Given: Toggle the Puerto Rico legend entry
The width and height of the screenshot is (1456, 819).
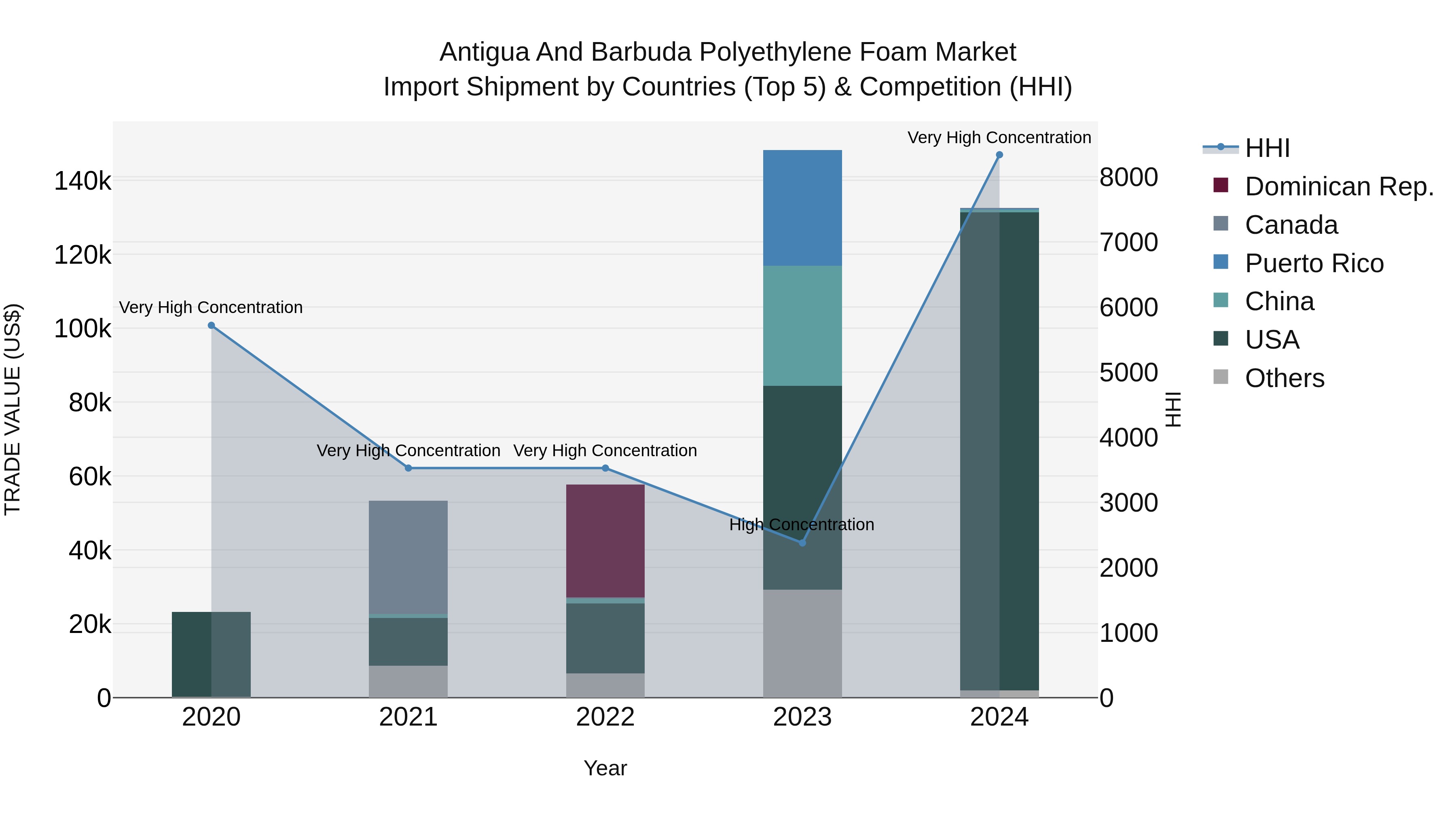Looking at the screenshot, I should (x=1298, y=263).
